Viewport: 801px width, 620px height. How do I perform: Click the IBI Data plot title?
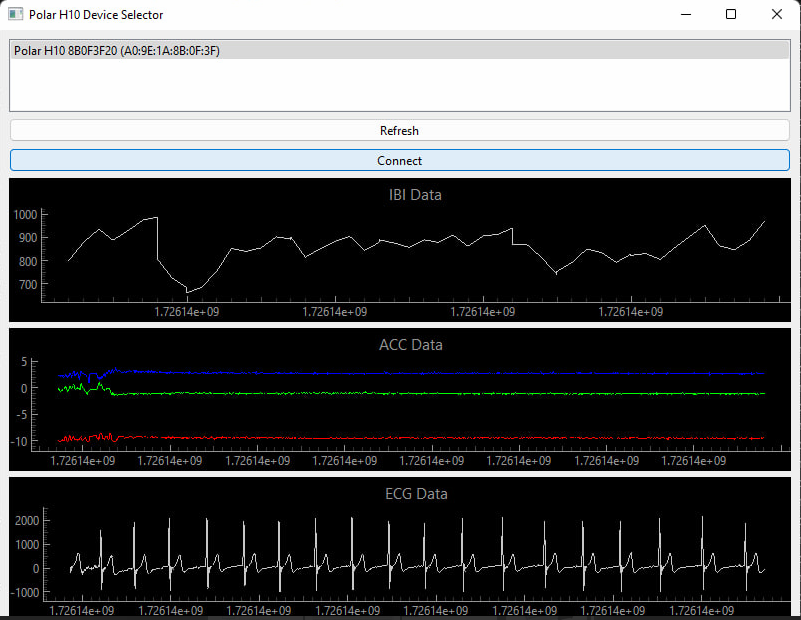point(414,195)
